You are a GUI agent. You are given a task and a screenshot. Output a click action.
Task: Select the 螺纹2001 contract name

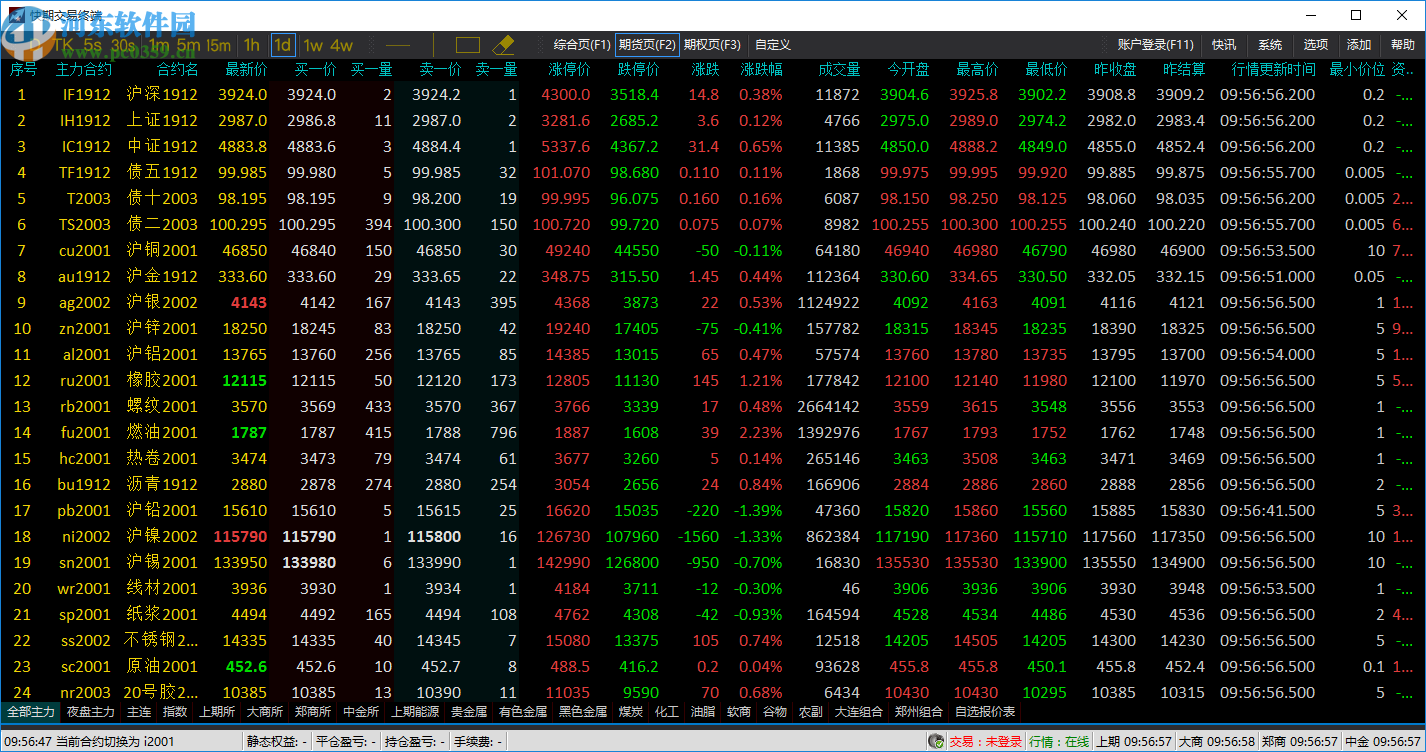point(162,407)
